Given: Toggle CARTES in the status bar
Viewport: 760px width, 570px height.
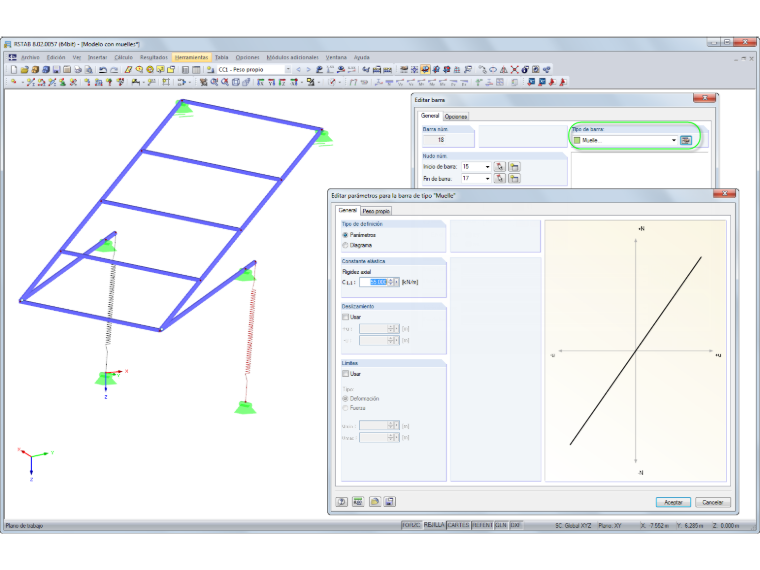Looking at the screenshot, I should [x=458, y=525].
